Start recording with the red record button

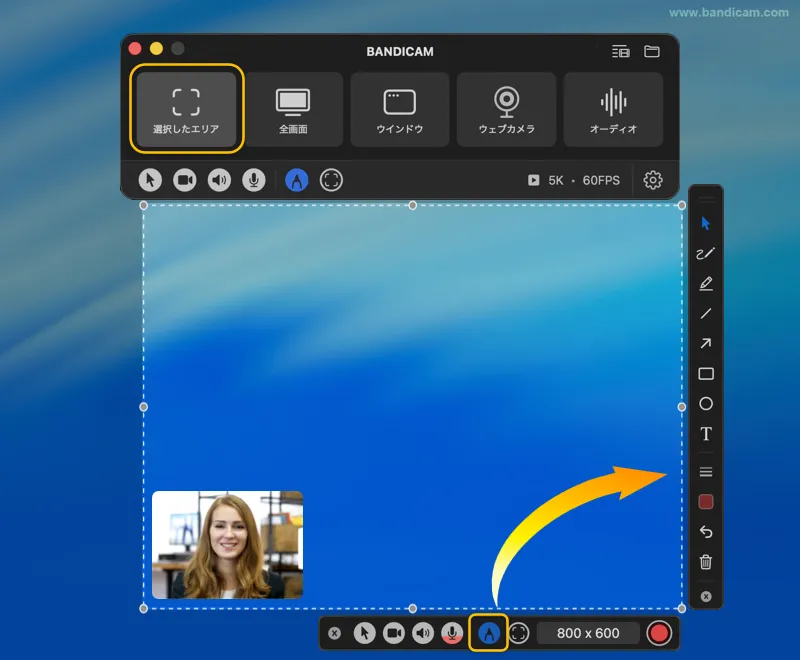659,633
